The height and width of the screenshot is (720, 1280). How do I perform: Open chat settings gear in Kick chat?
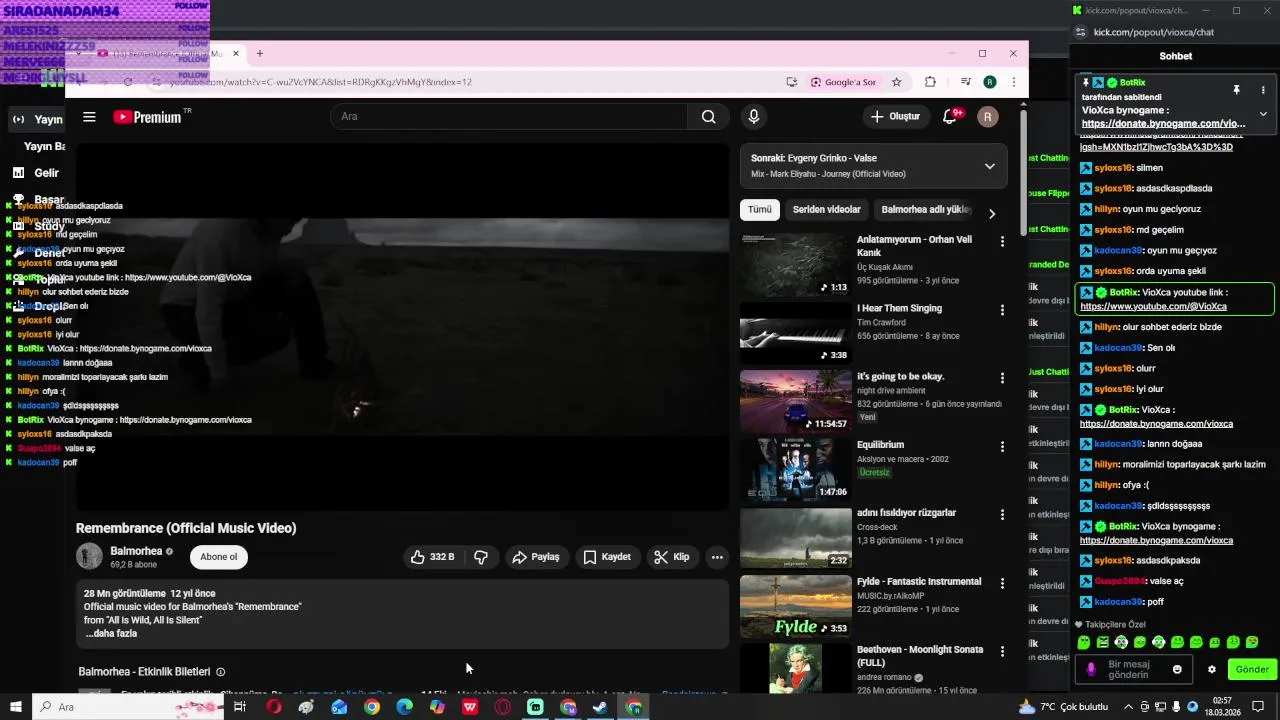click(x=1212, y=670)
